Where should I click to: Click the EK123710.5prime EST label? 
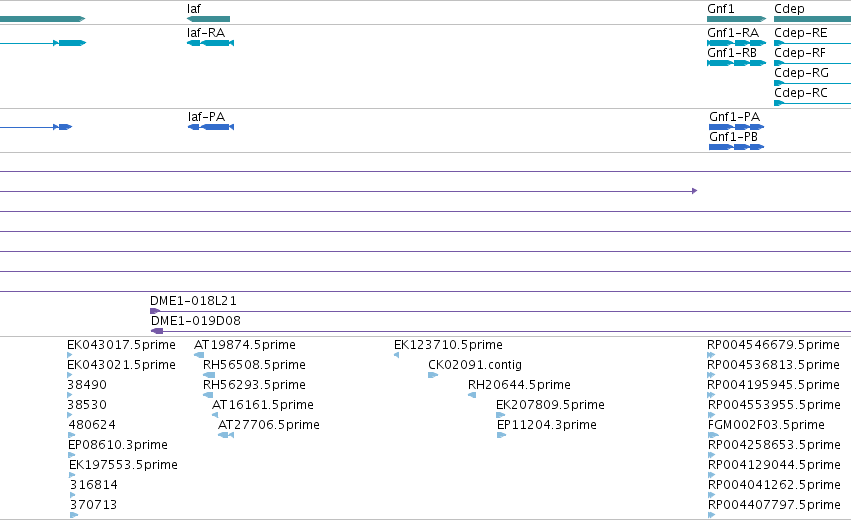[448, 345]
